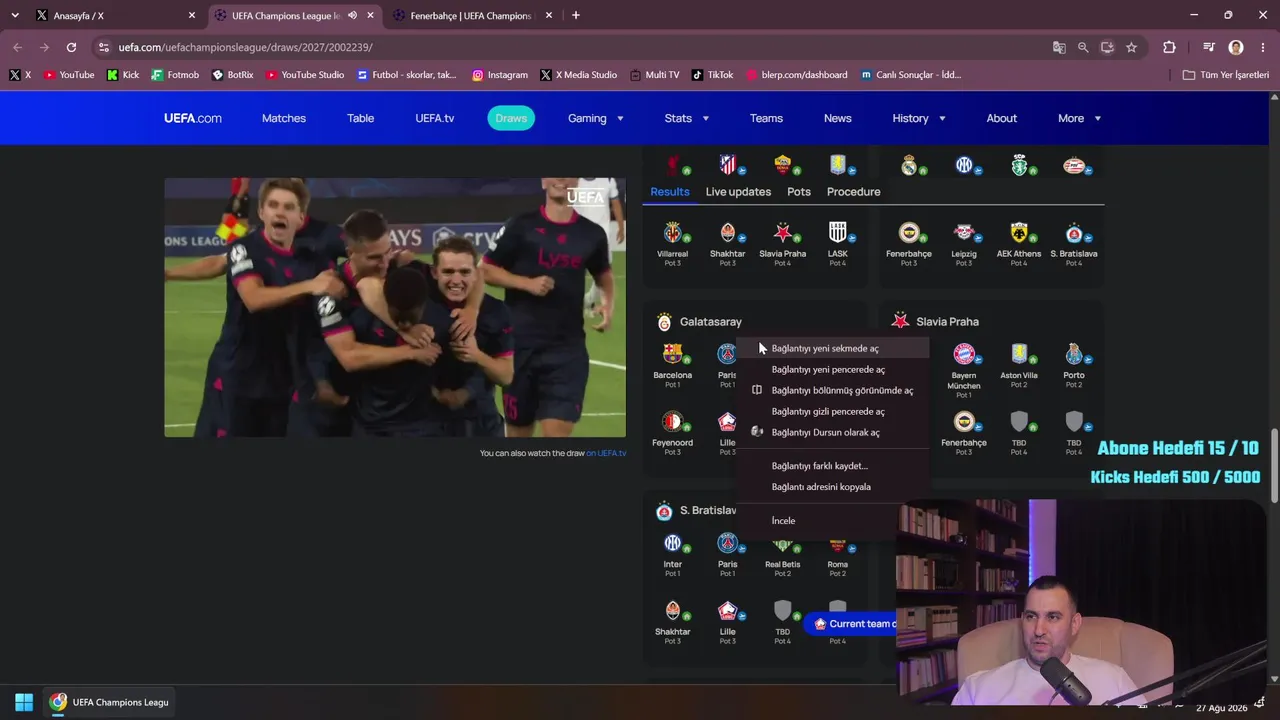
Task: Switch to the Pots tab
Action: click(799, 192)
